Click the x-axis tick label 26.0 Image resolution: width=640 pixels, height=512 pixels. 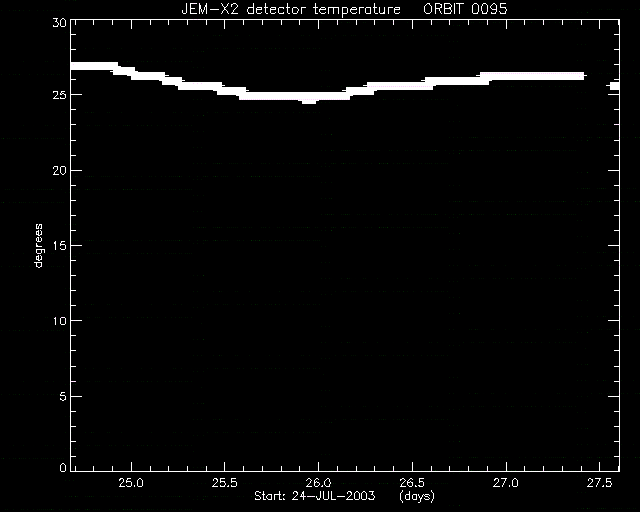318,483
